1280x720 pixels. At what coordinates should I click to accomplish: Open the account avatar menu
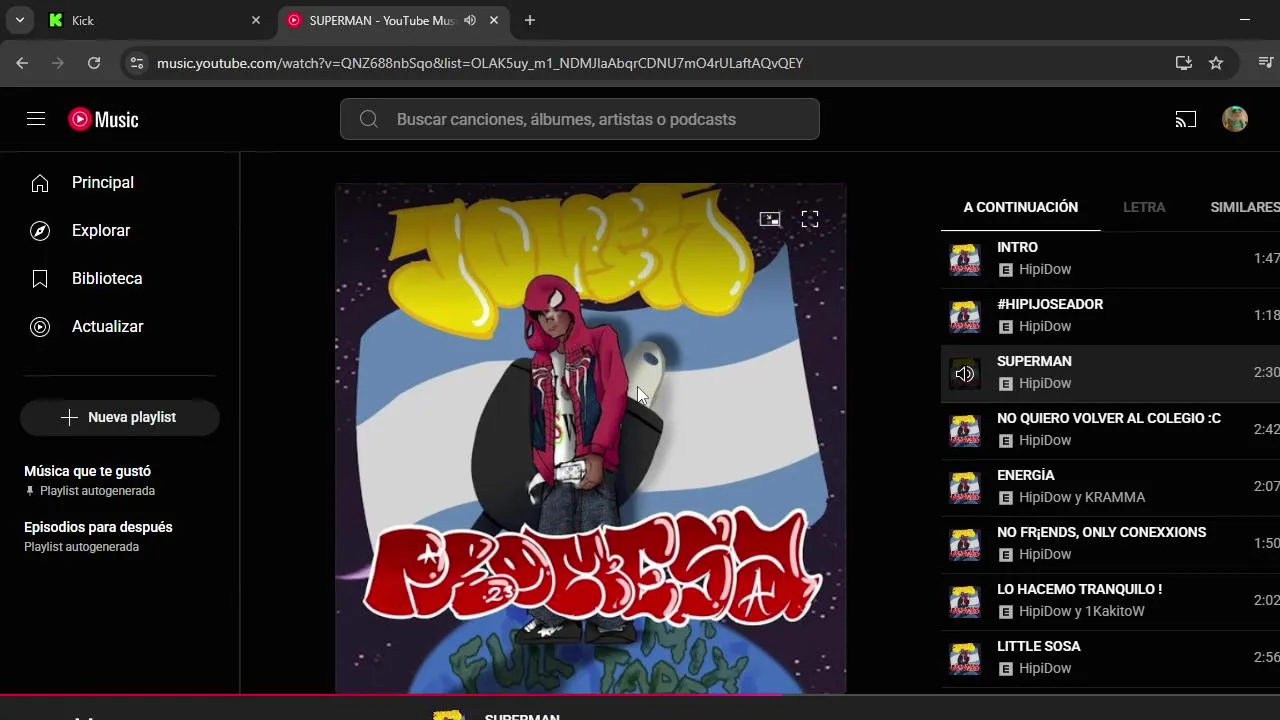pos(1235,119)
